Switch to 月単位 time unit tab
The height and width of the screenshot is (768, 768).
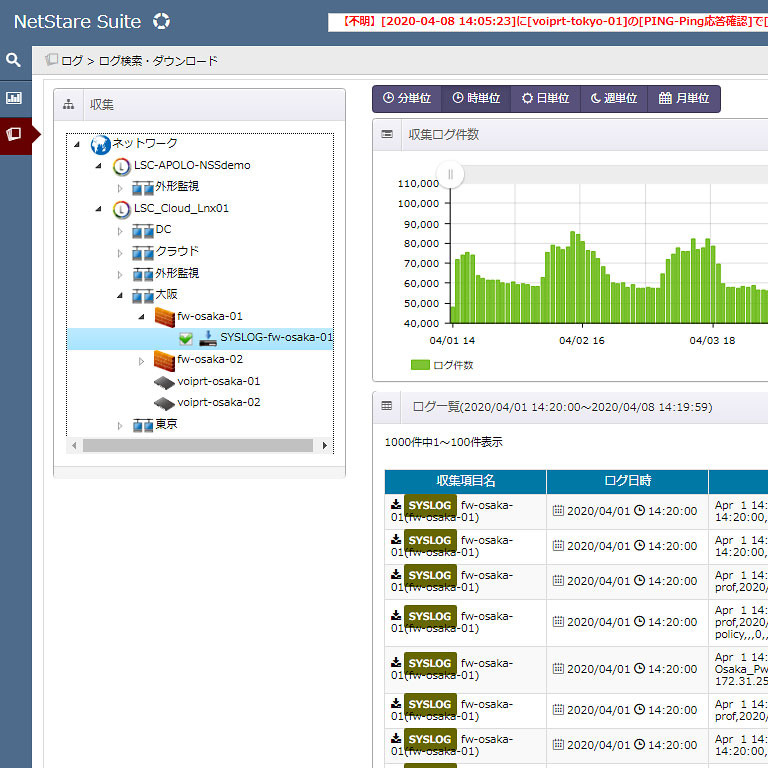click(x=684, y=98)
